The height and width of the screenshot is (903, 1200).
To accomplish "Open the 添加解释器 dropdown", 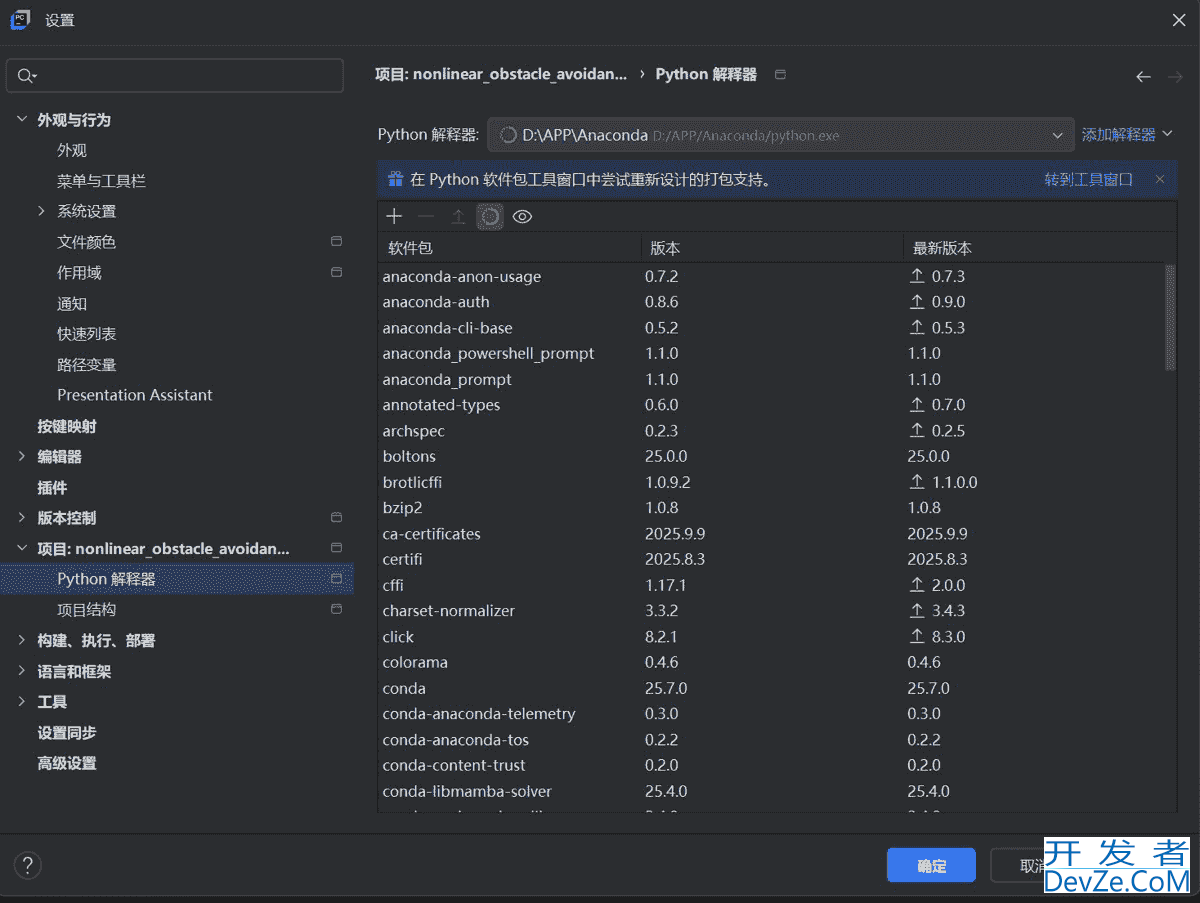I will [x=1126, y=135].
